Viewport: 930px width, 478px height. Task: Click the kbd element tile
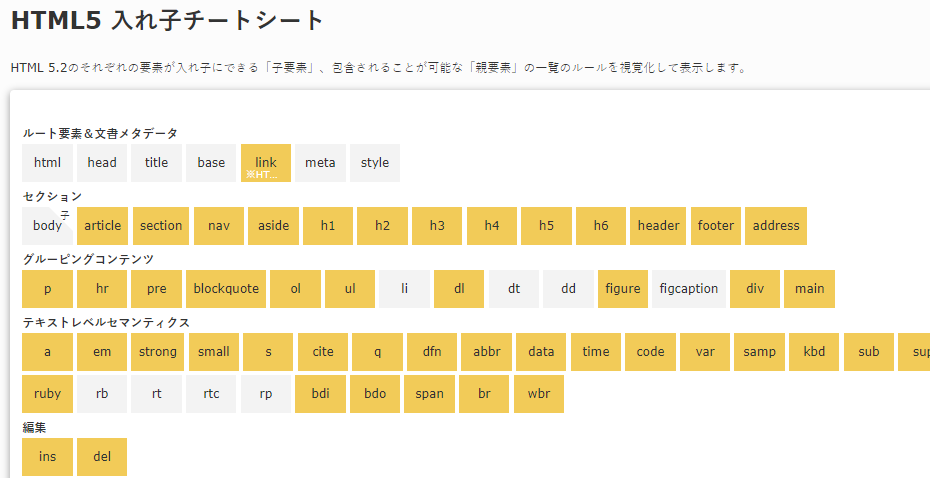tap(814, 352)
